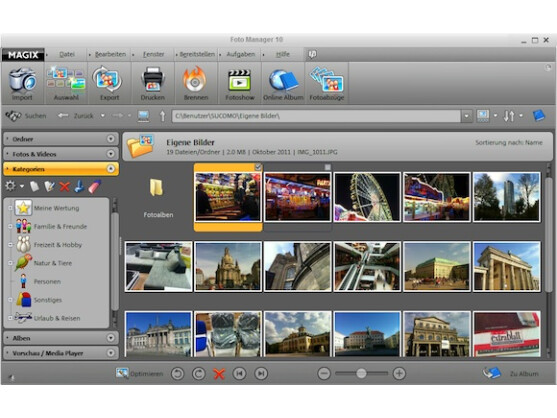The height and width of the screenshot is (418, 557).
Task: Delete photo with bottom red X
Action: 219,374
